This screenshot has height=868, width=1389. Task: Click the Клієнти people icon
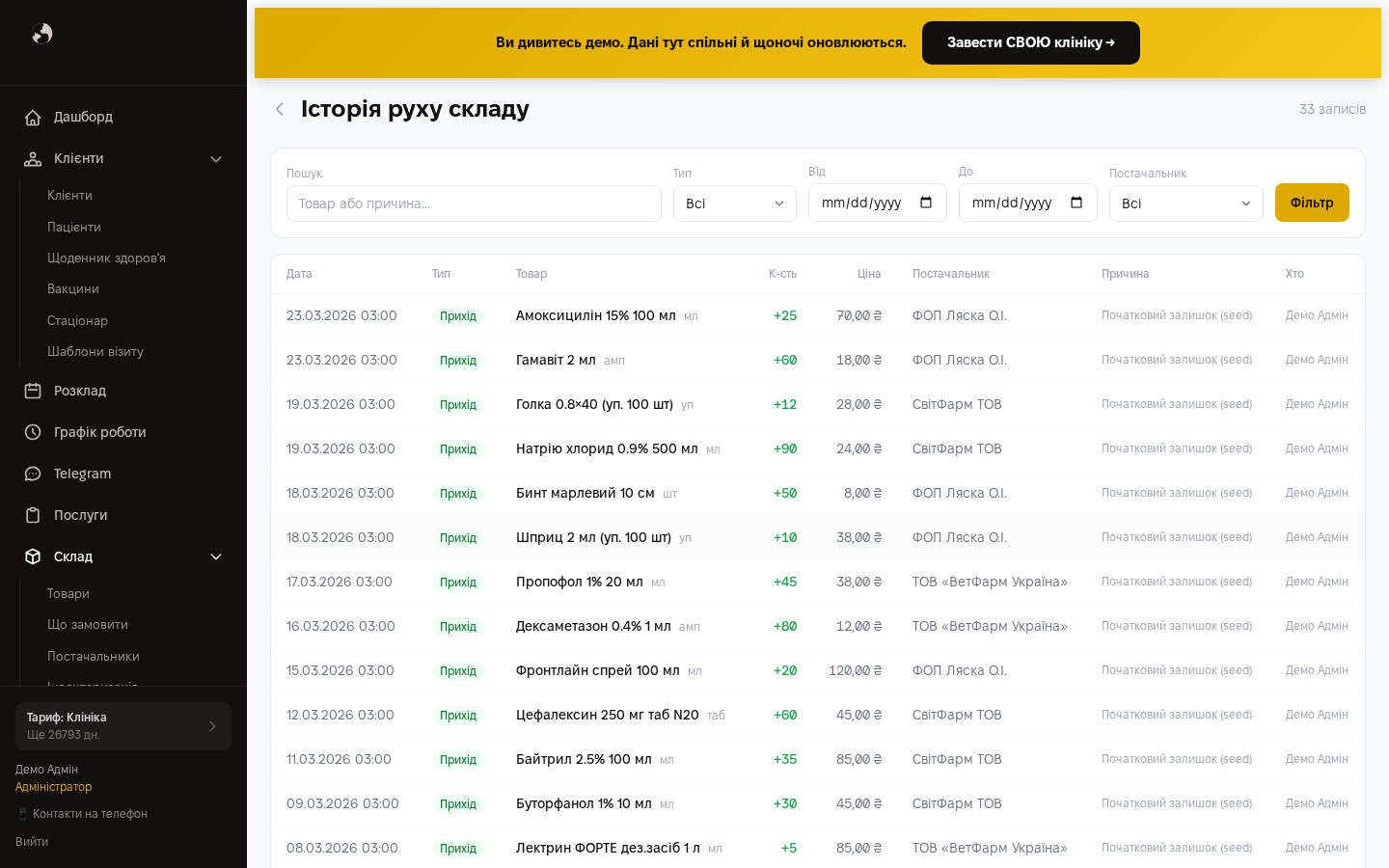point(33,159)
